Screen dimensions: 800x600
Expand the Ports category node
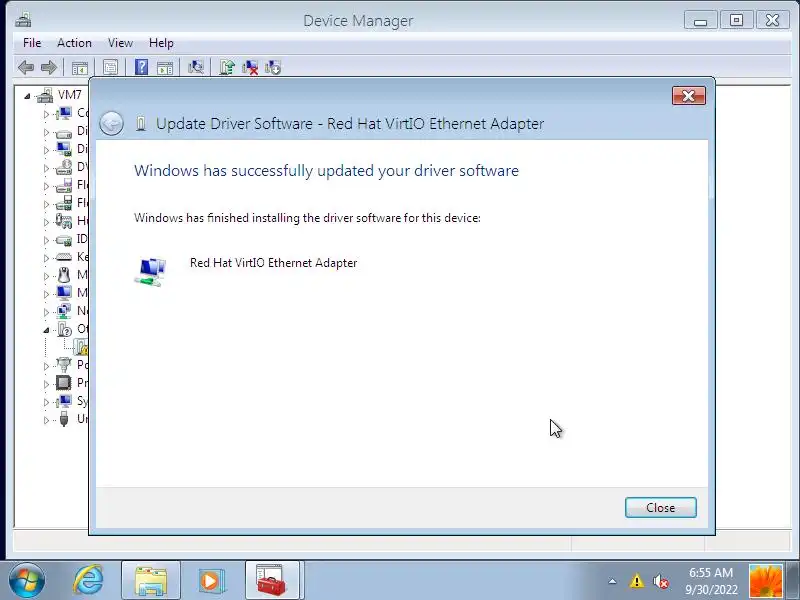coord(46,366)
